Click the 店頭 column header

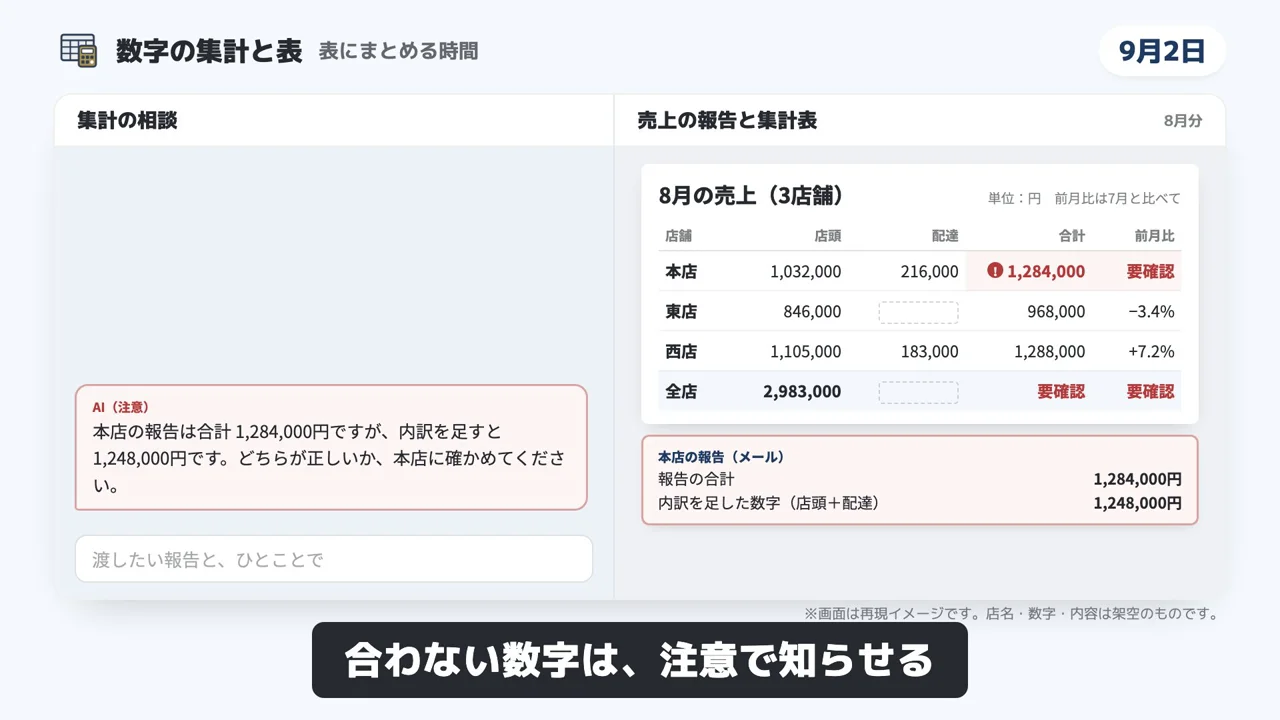pyautogui.click(x=828, y=236)
